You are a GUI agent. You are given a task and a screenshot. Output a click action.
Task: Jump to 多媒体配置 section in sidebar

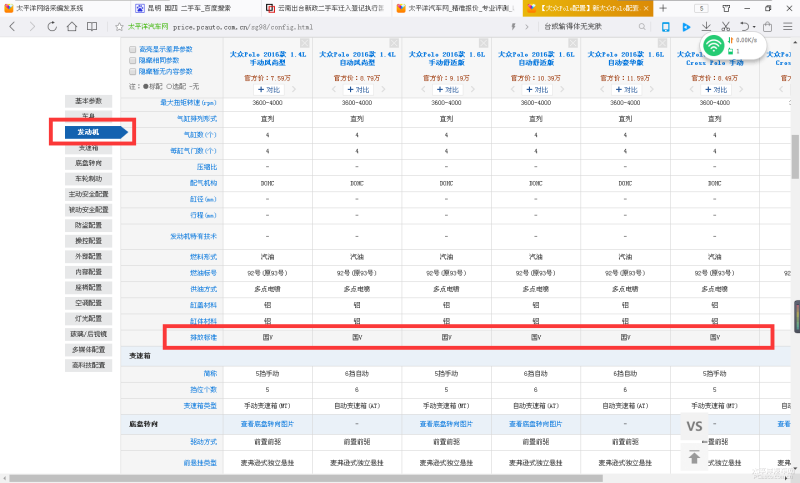coord(88,349)
